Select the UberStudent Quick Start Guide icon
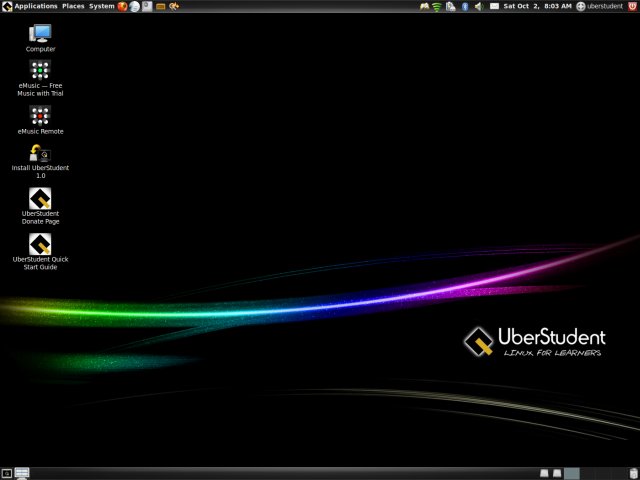640x480 pixels. click(x=40, y=252)
